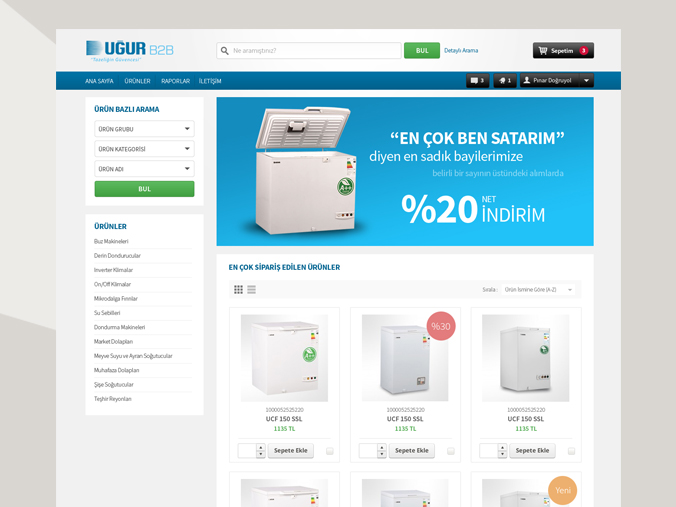Open the Sırala sort dropdown
This screenshot has width=676, height=507.
click(x=539, y=290)
